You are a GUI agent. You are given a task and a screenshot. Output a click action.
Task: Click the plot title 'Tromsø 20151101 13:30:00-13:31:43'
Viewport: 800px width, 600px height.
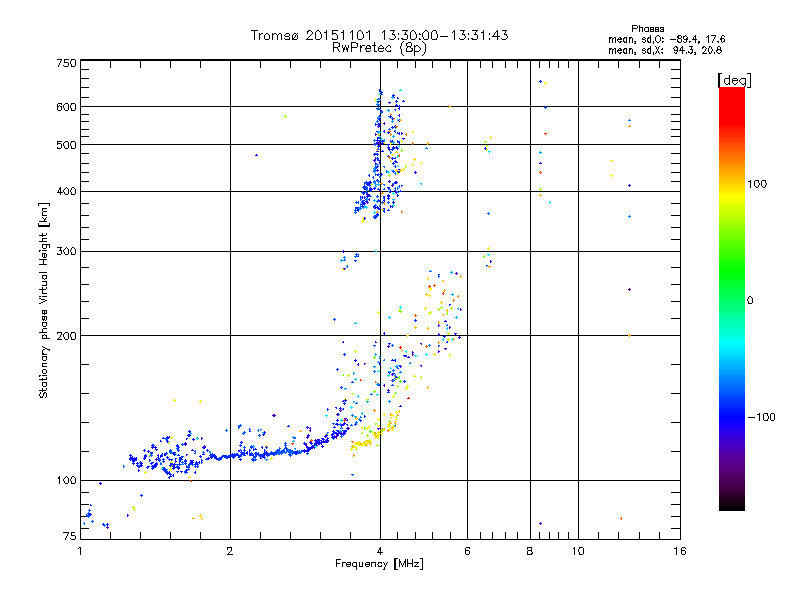click(x=380, y=35)
